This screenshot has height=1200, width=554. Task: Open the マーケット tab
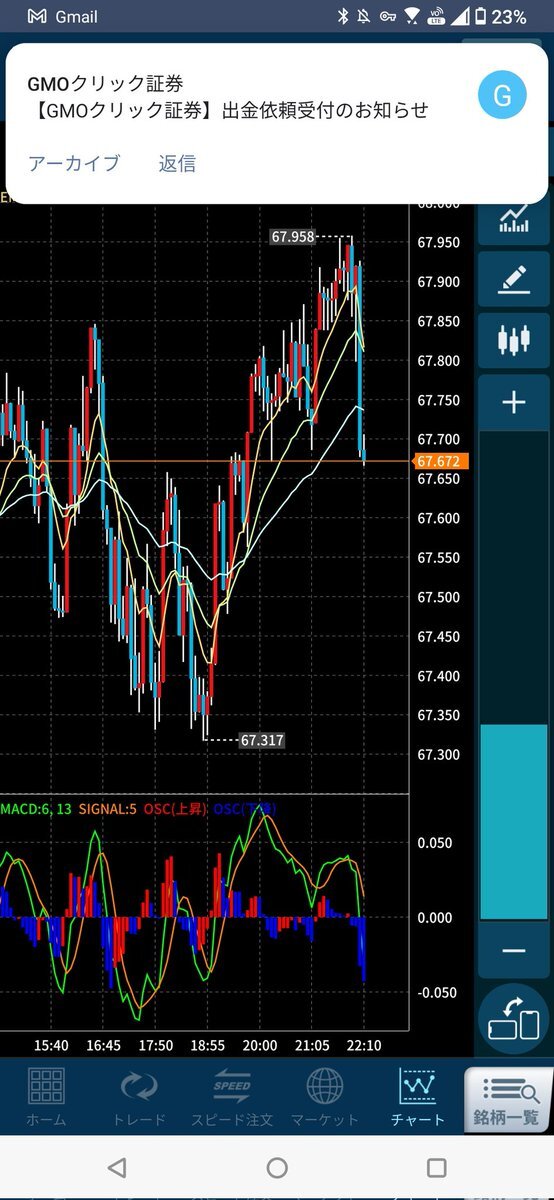click(325, 1097)
